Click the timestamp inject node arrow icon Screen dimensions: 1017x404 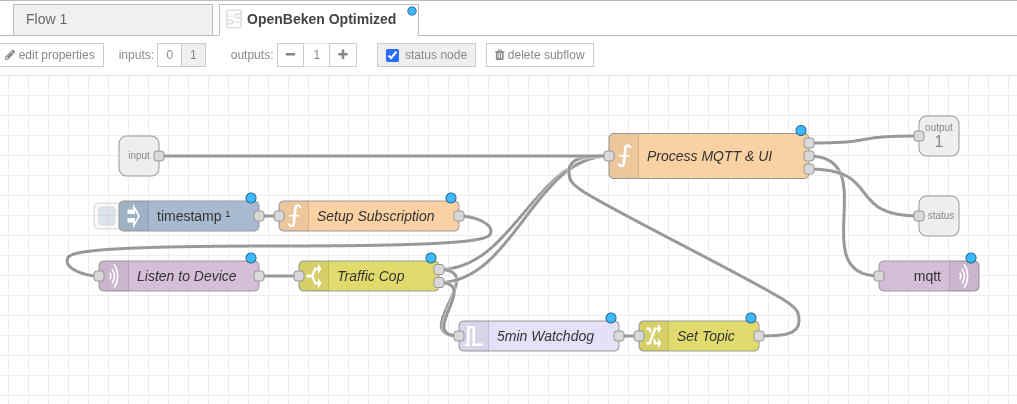pyautogui.click(x=133, y=216)
